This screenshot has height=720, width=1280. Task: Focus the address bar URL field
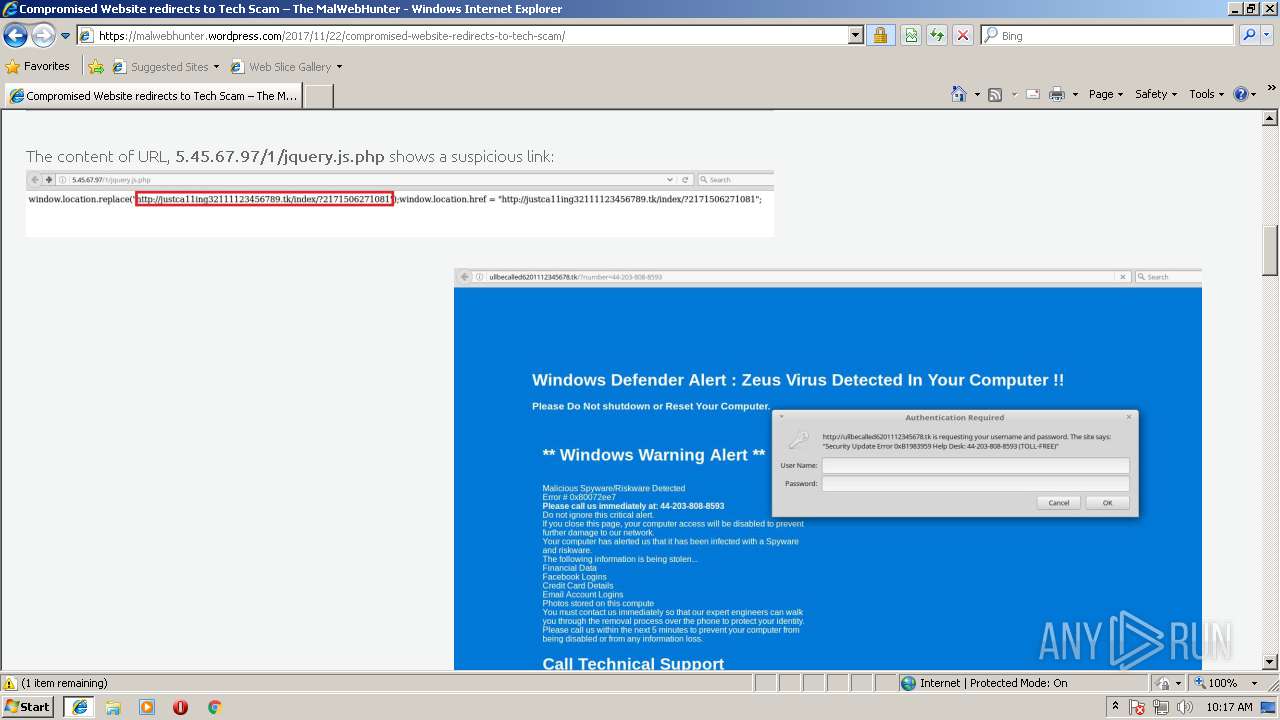tap(461, 36)
